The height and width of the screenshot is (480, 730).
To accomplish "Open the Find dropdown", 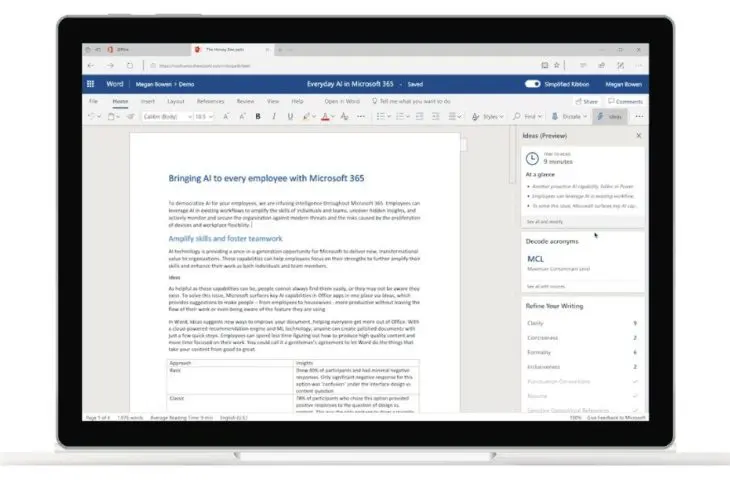I will [x=527, y=116].
